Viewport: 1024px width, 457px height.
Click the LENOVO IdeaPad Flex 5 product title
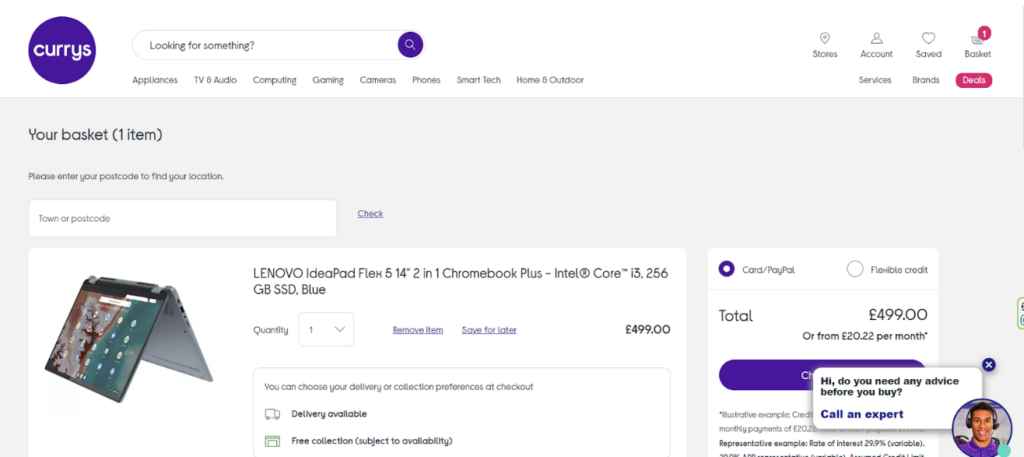point(460,281)
